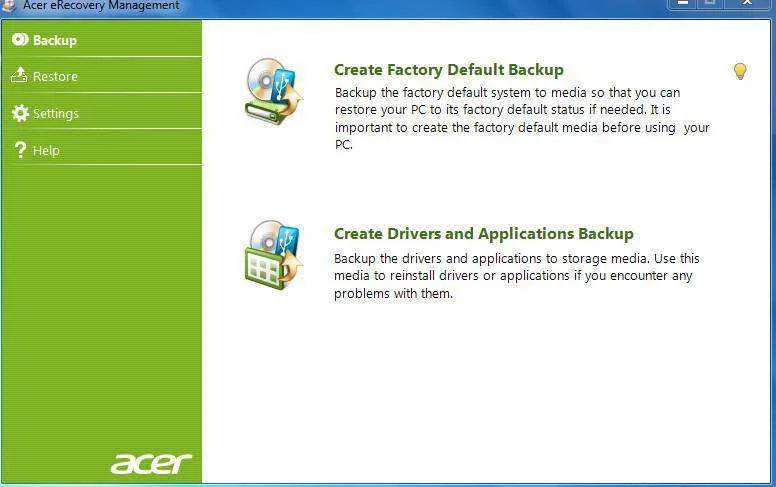Click the Help question mark icon
The height and width of the screenshot is (487, 776).
point(20,149)
